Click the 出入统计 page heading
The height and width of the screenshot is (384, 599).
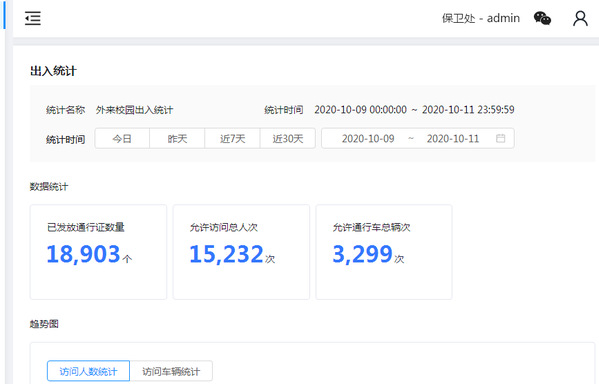pos(53,71)
